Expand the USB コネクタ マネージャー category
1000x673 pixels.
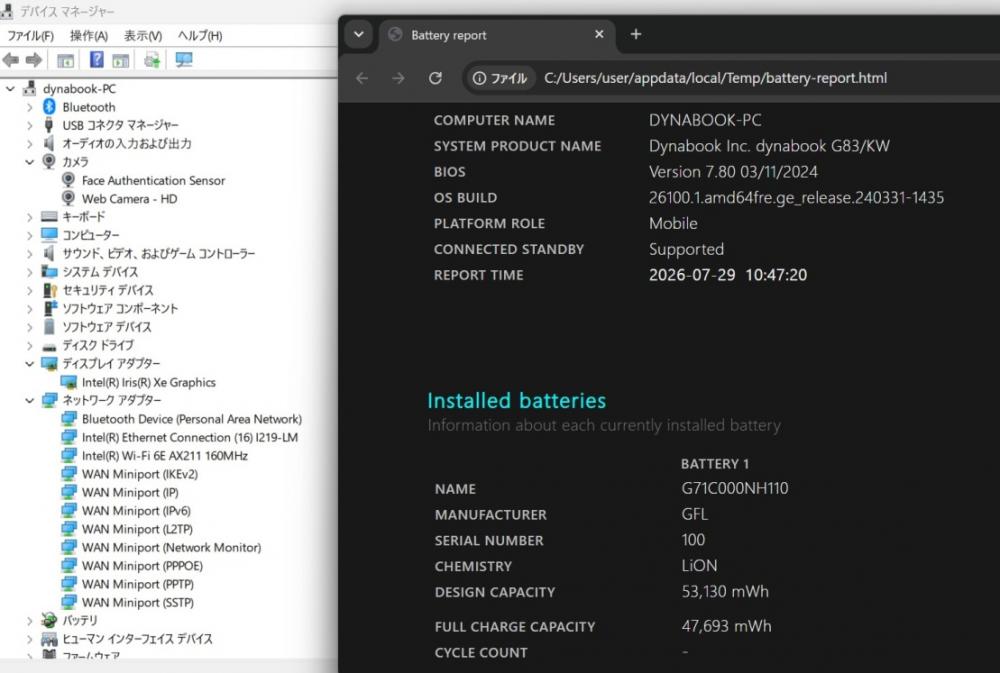click(29, 126)
